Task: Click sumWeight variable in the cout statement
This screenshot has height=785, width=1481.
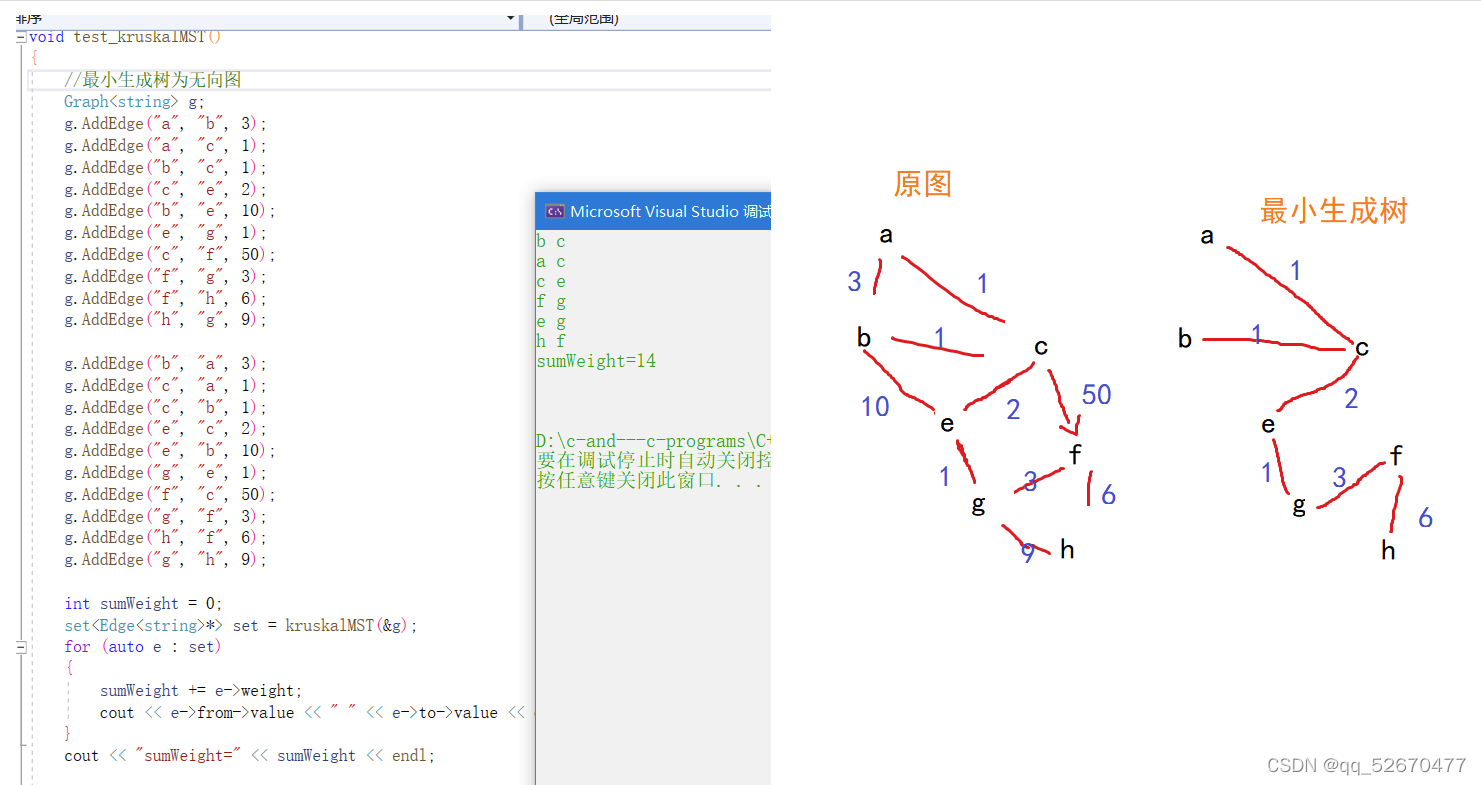Action: [x=315, y=755]
